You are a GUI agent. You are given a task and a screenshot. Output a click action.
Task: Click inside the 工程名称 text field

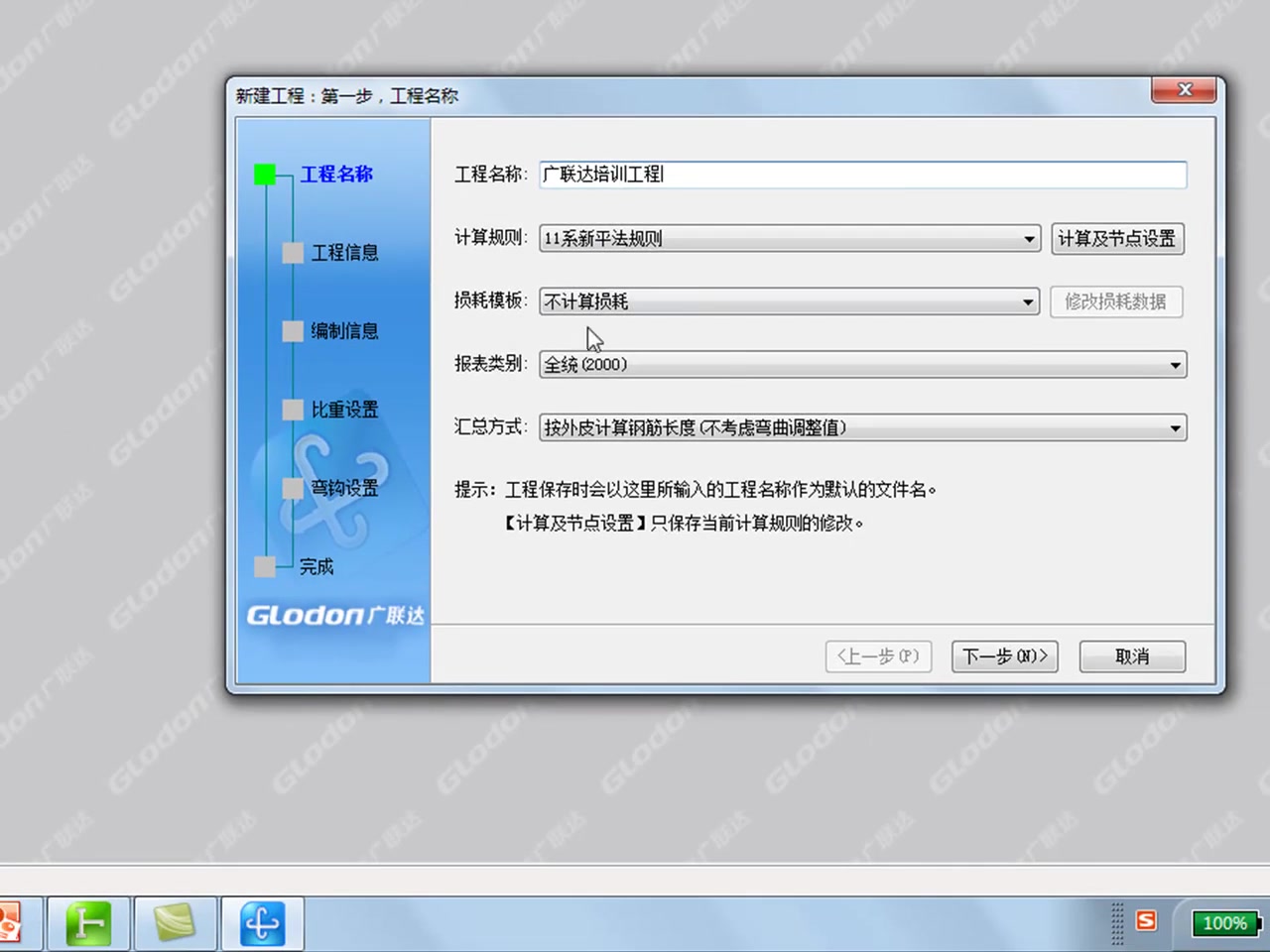click(862, 175)
